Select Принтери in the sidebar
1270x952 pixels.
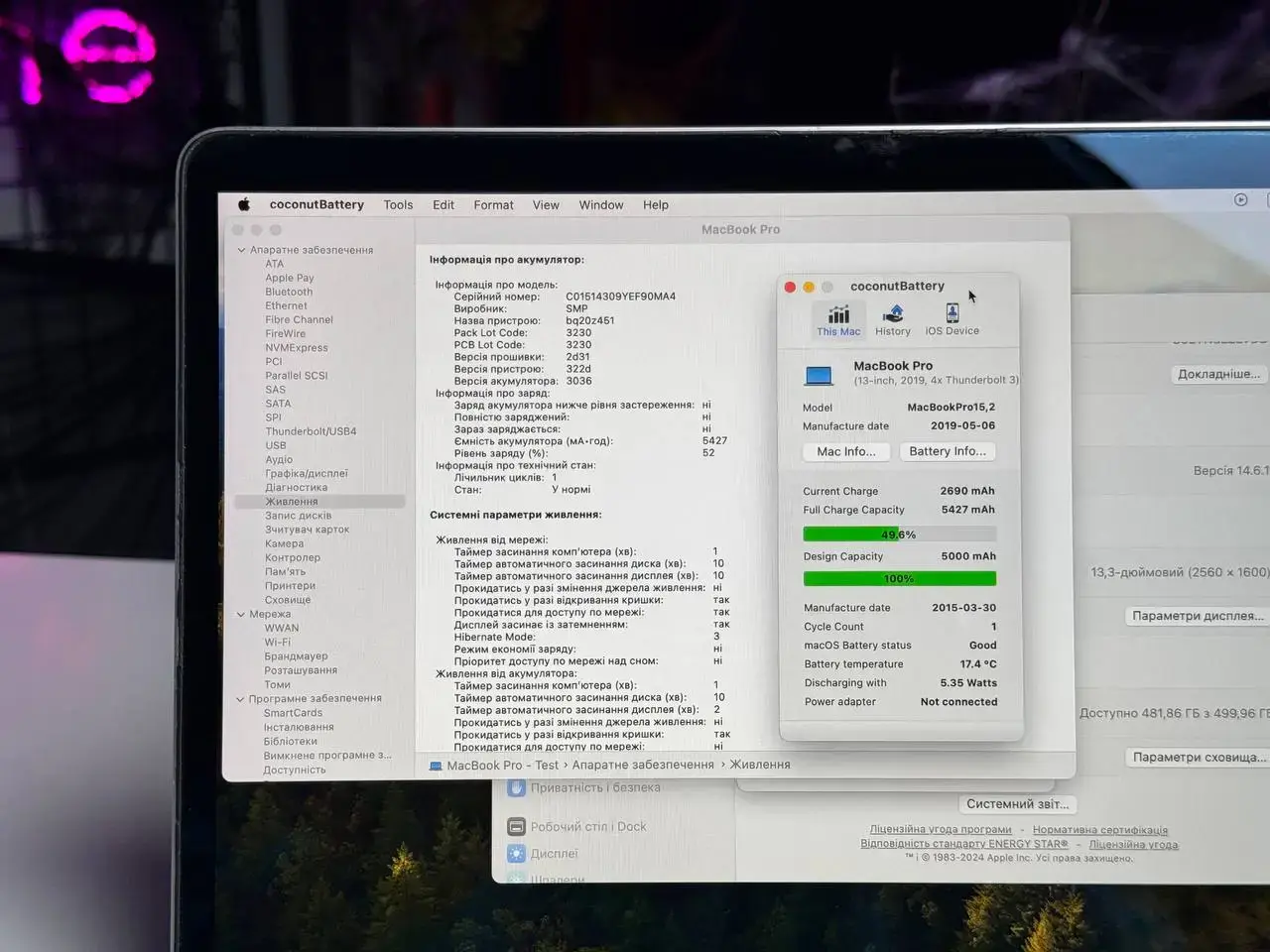pyautogui.click(x=290, y=586)
